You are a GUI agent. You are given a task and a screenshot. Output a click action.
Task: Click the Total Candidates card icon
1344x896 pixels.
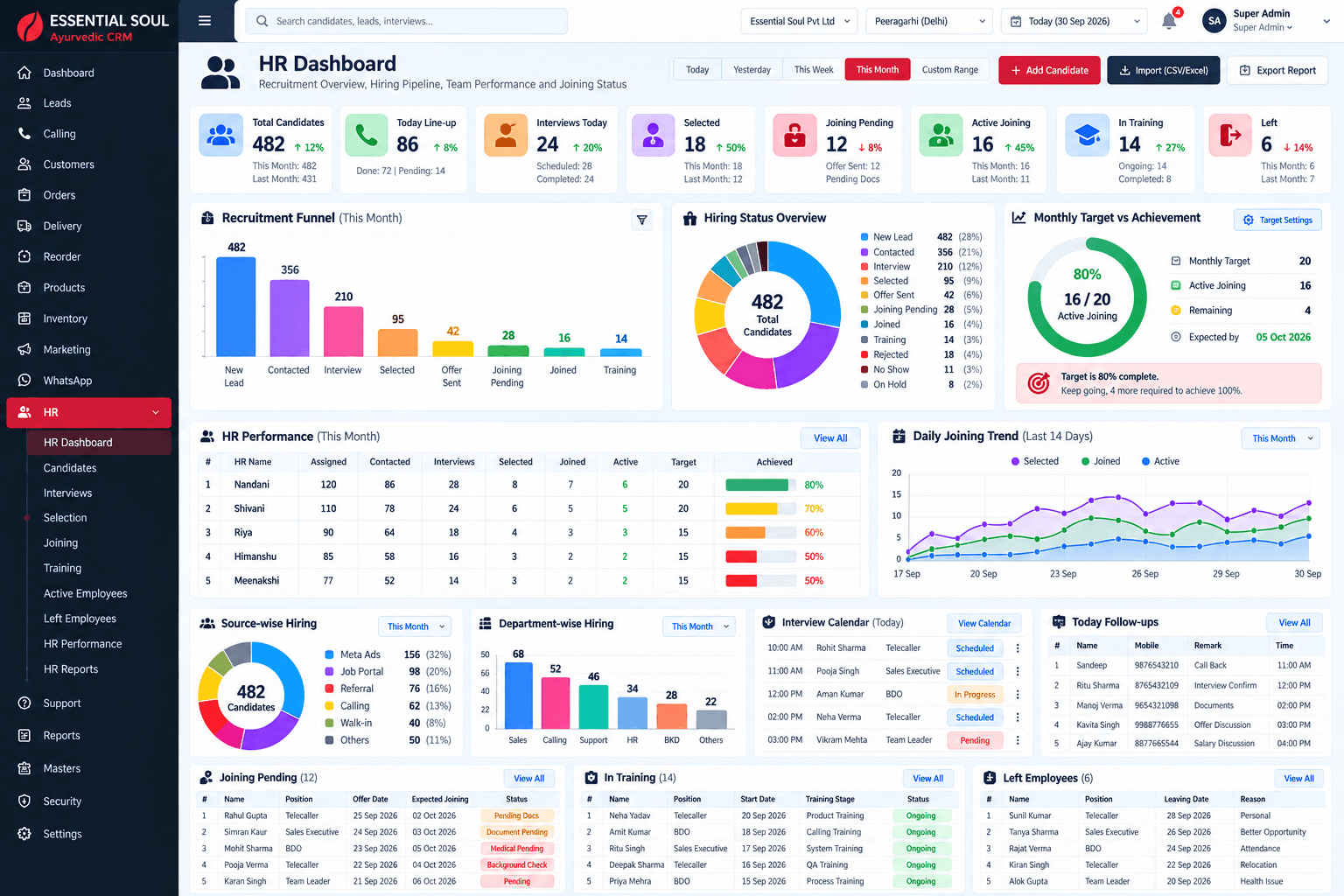(221, 135)
